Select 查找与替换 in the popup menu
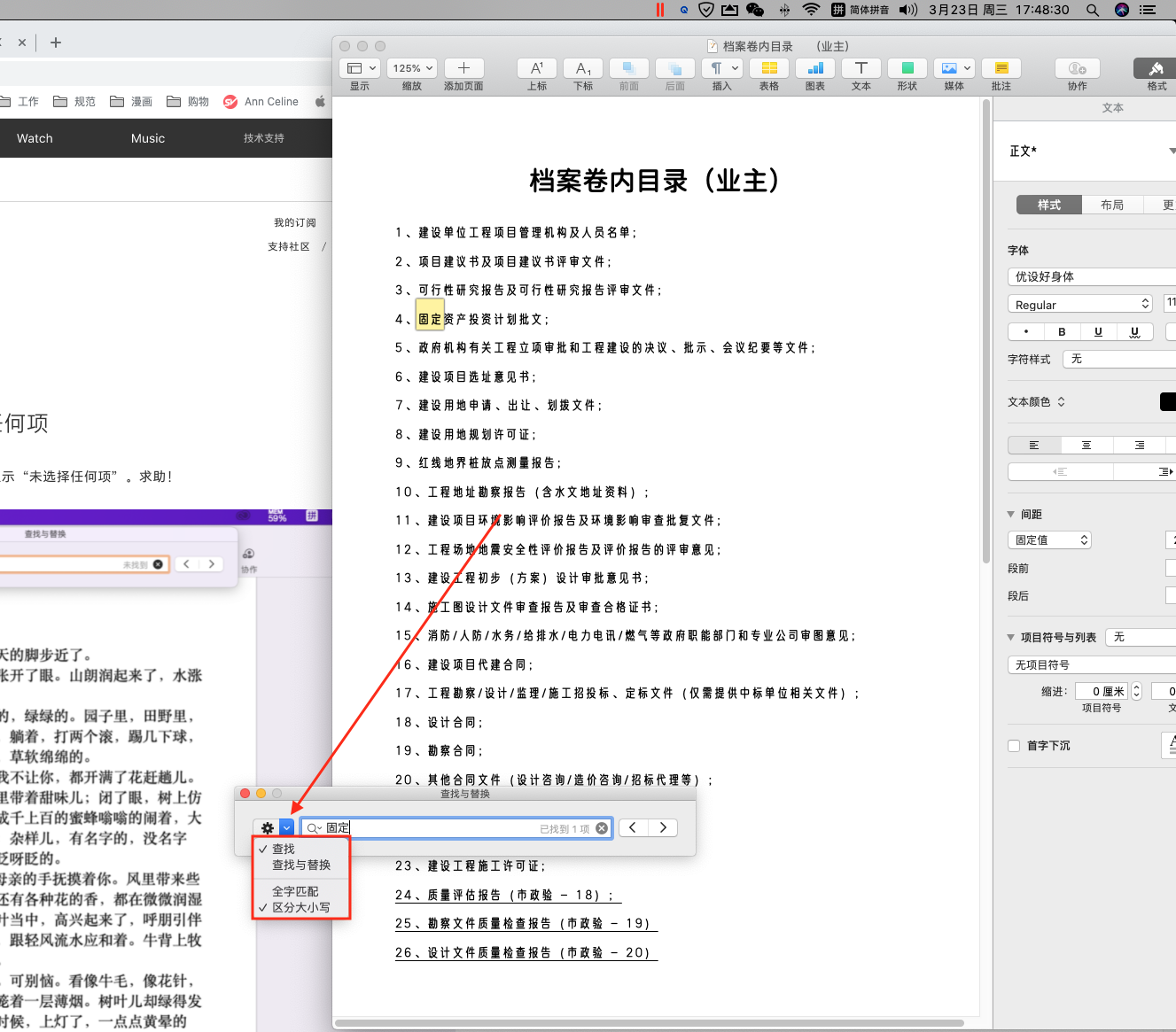The height and width of the screenshot is (1032, 1176). tap(301, 865)
